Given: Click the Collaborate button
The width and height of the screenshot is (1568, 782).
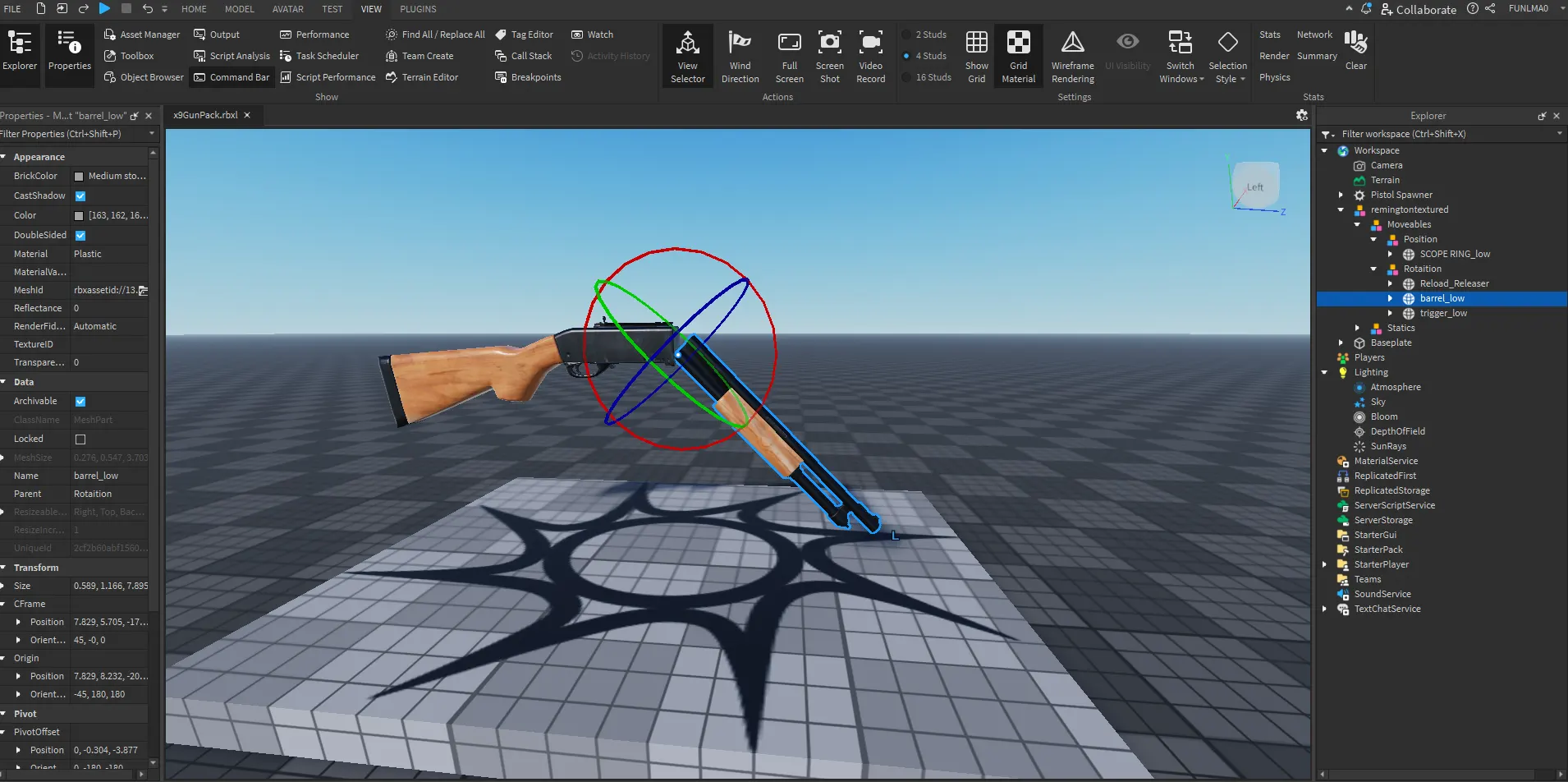Looking at the screenshot, I should point(1418,9).
